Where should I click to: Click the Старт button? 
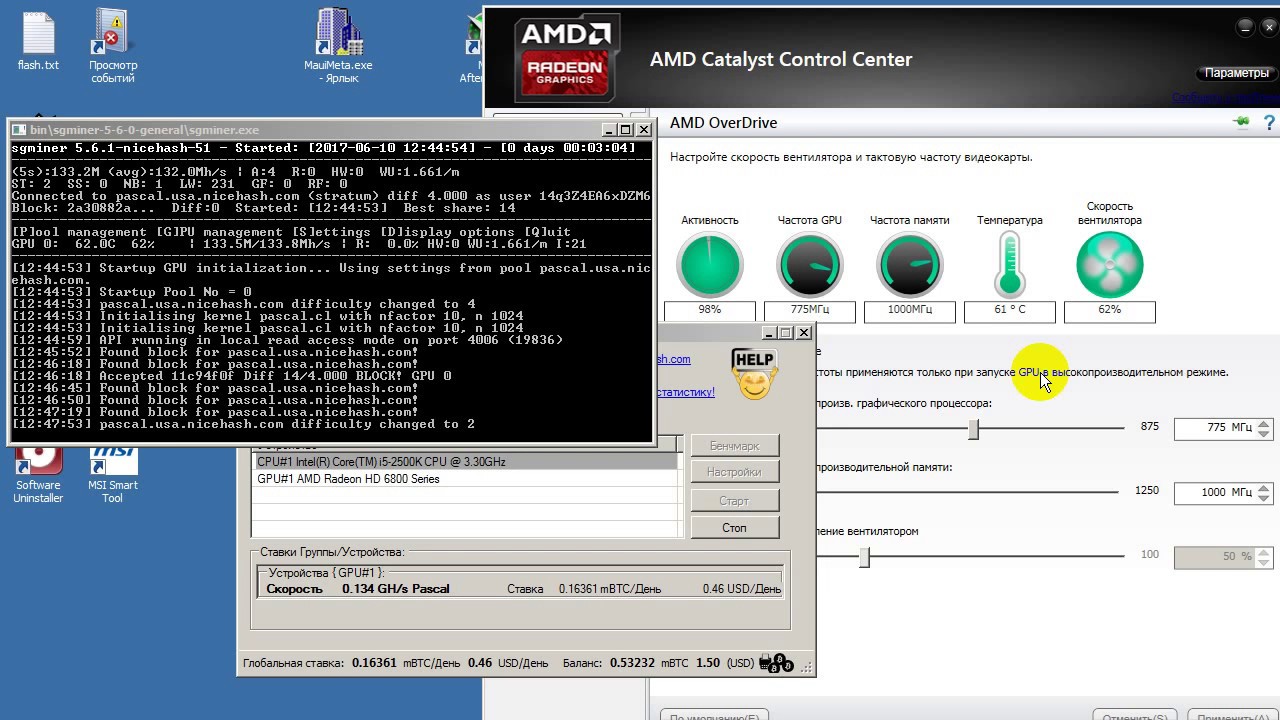tap(734, 501)
